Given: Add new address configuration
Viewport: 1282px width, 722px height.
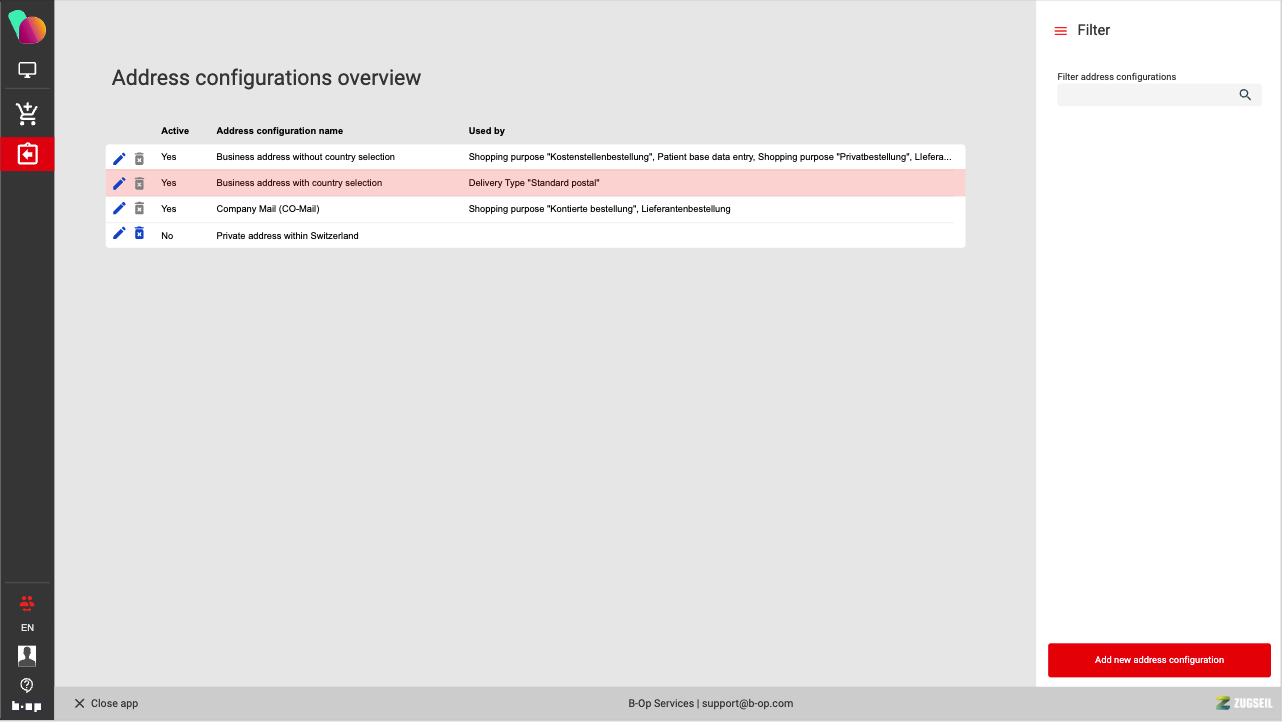Looking at the screenshot, I should (x=1159, y=660).
